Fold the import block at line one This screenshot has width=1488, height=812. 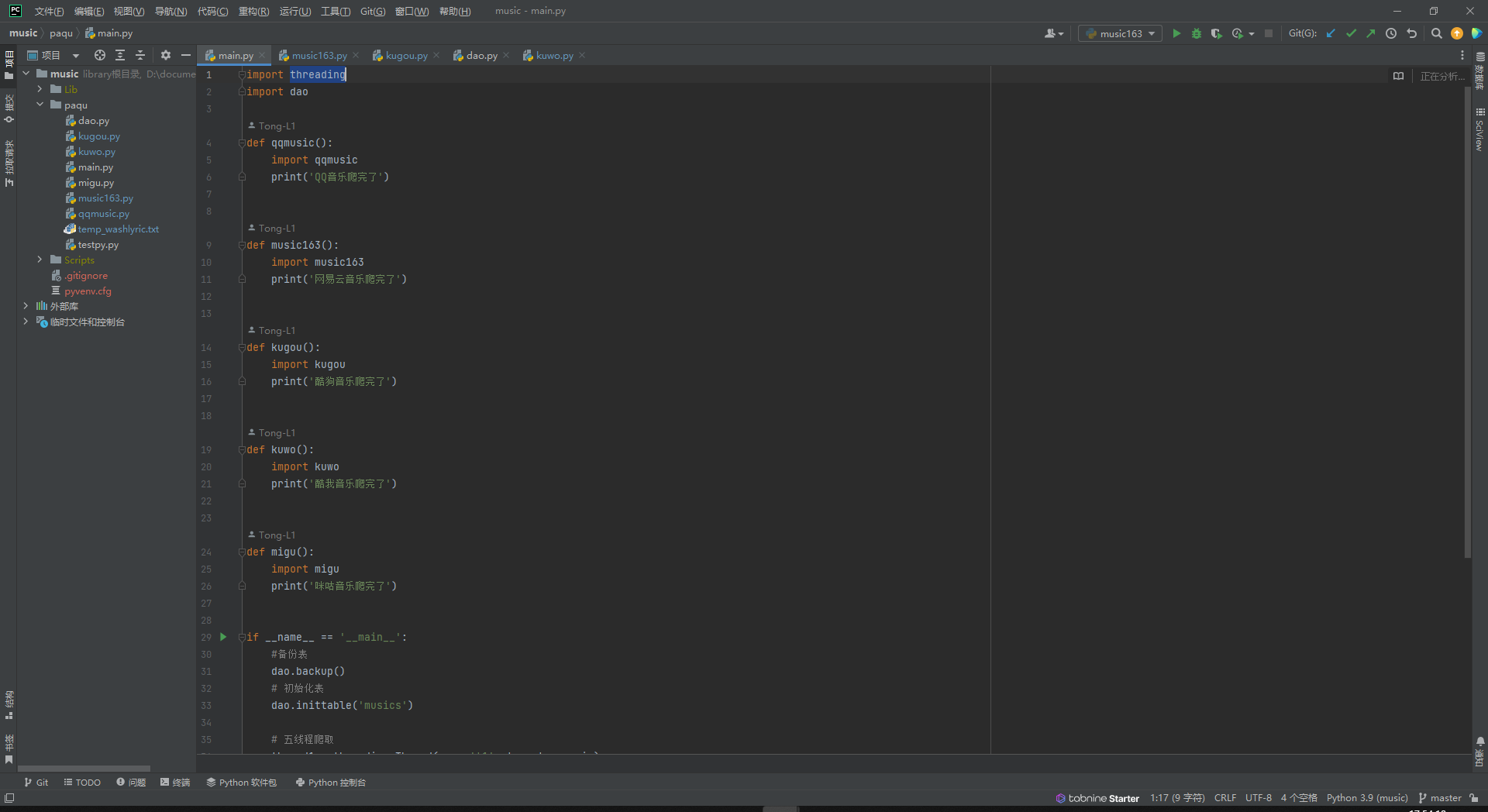(x=242, y=74)
